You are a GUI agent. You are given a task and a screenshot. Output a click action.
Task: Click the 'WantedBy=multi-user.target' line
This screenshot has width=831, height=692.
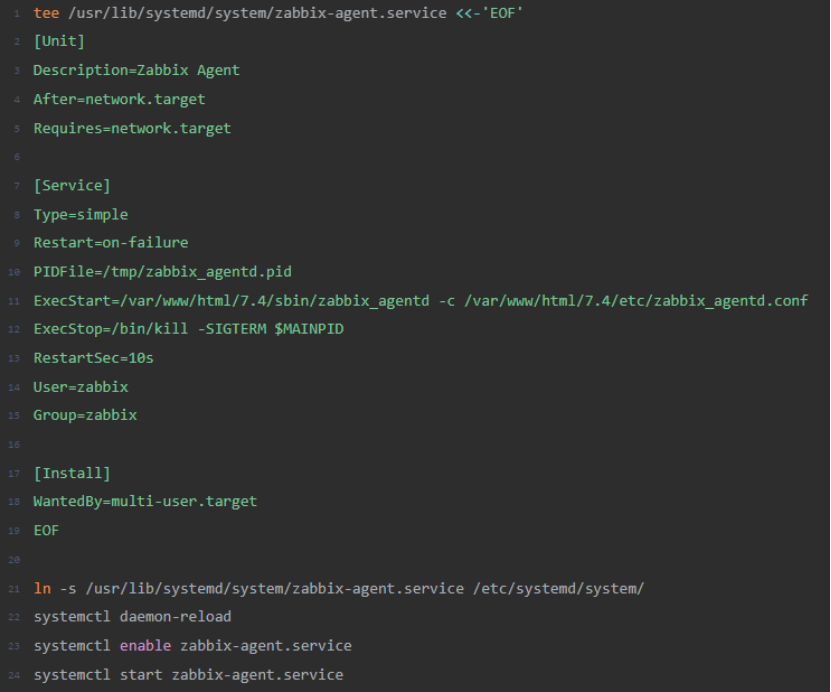[x=144, y=502]
